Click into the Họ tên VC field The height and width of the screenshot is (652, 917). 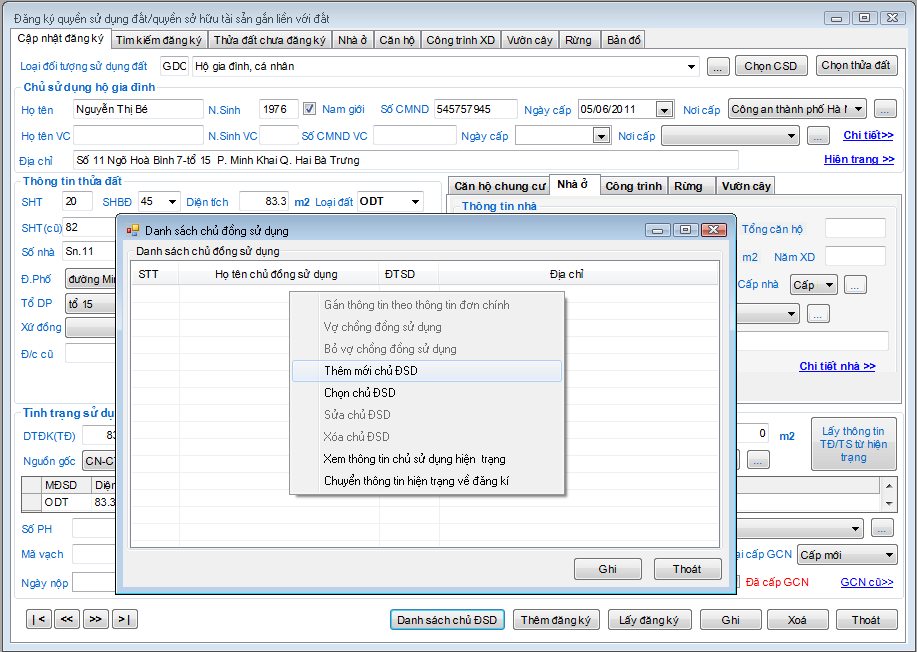(x=137, y=136)
